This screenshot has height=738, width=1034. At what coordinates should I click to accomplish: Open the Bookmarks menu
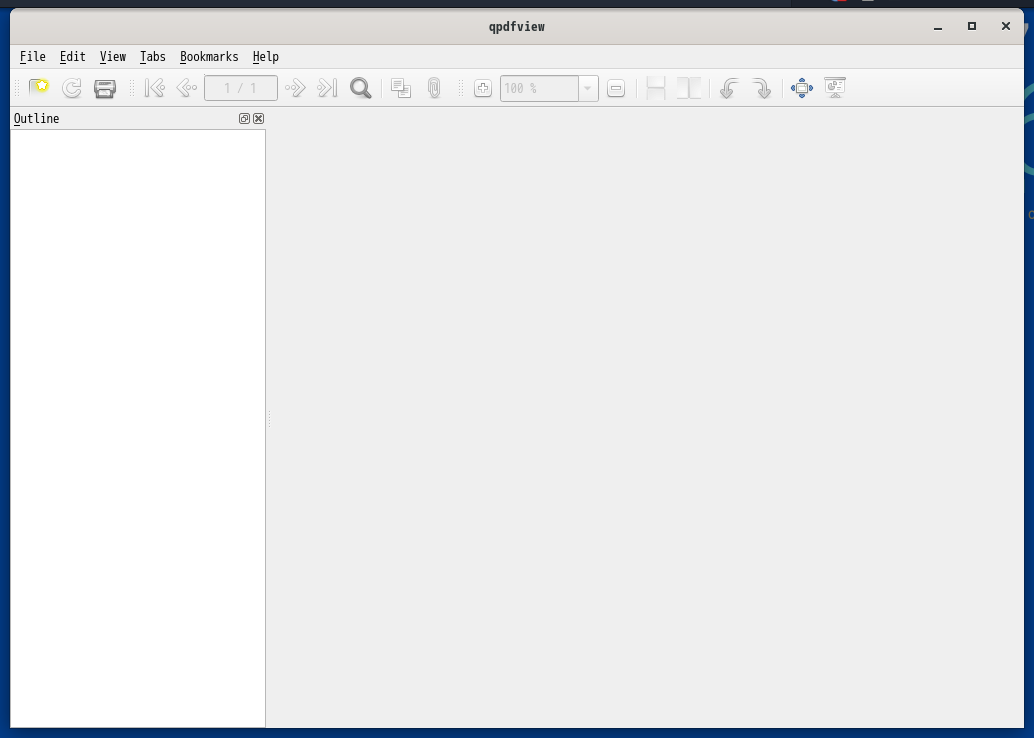pyautogui.click(x=209, y=57)
